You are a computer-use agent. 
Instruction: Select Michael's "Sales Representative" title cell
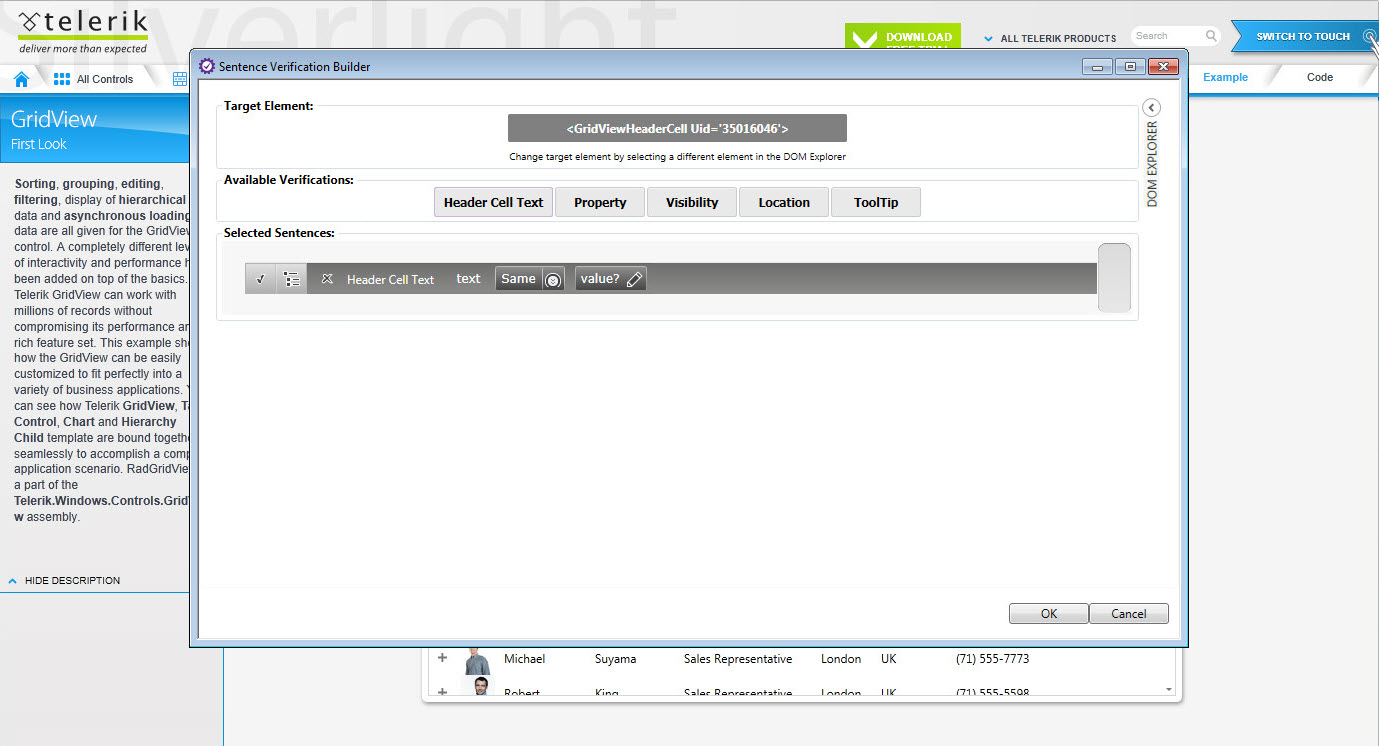(738, 659)
